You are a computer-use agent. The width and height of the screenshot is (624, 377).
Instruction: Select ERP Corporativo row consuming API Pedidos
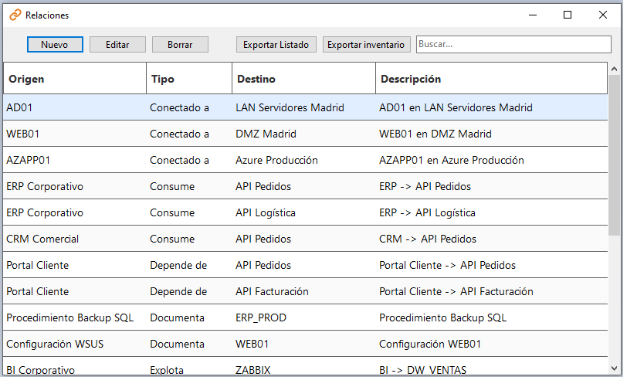point(305,186)
